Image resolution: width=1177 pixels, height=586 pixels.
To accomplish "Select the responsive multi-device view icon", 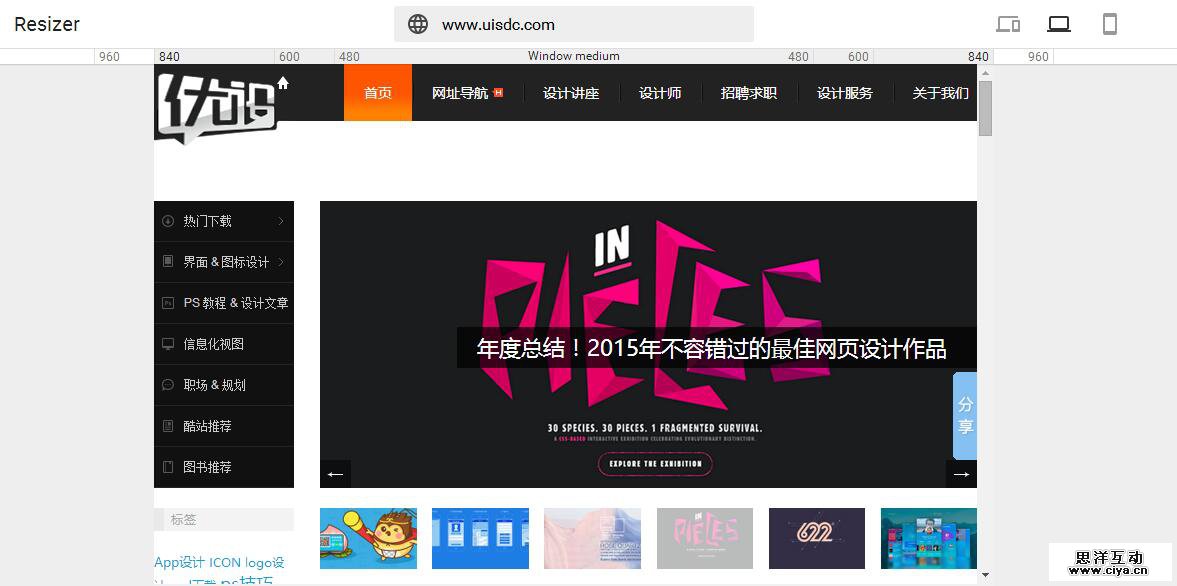I will point(1008,25).
